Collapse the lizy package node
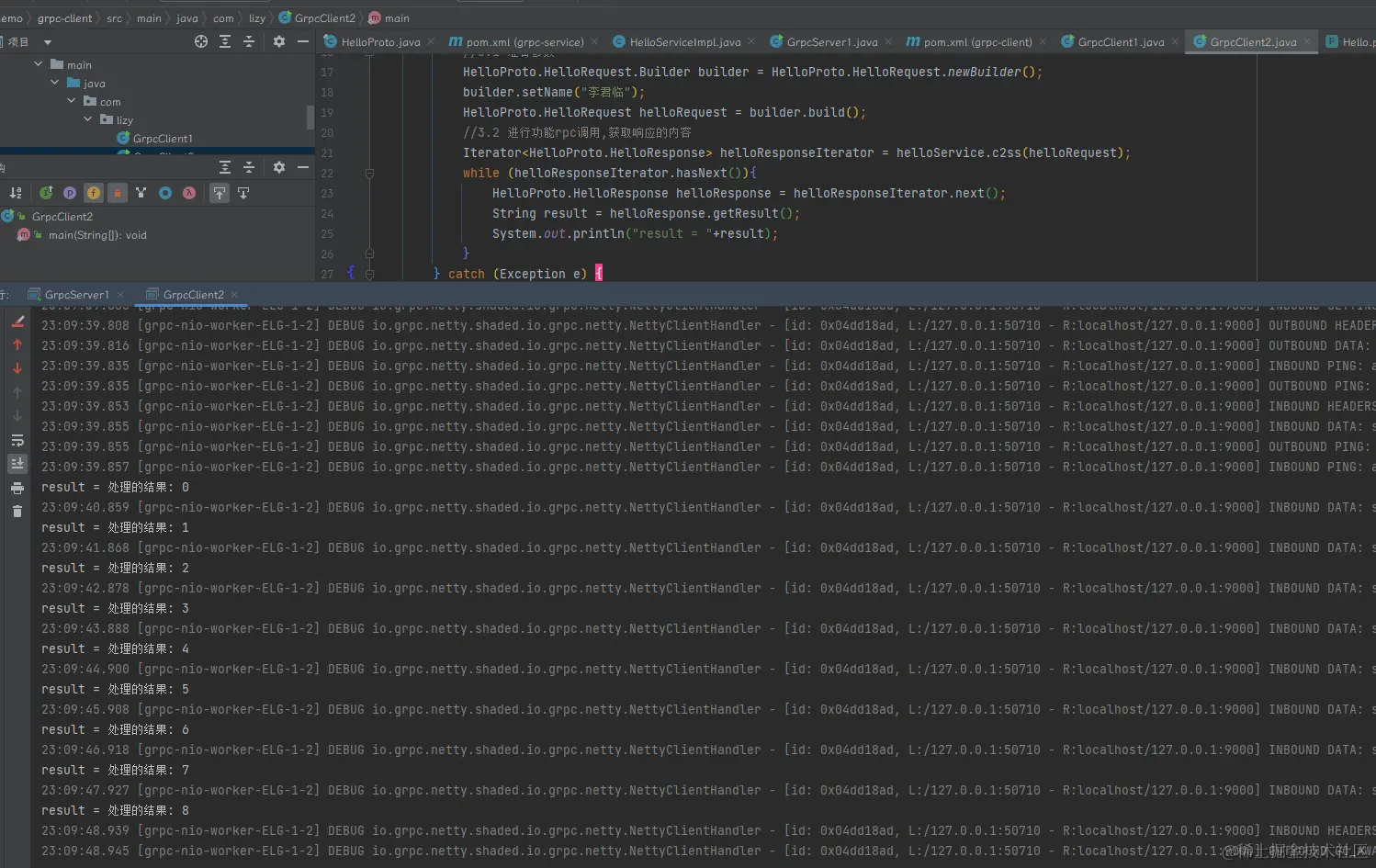 pos(87,119)
